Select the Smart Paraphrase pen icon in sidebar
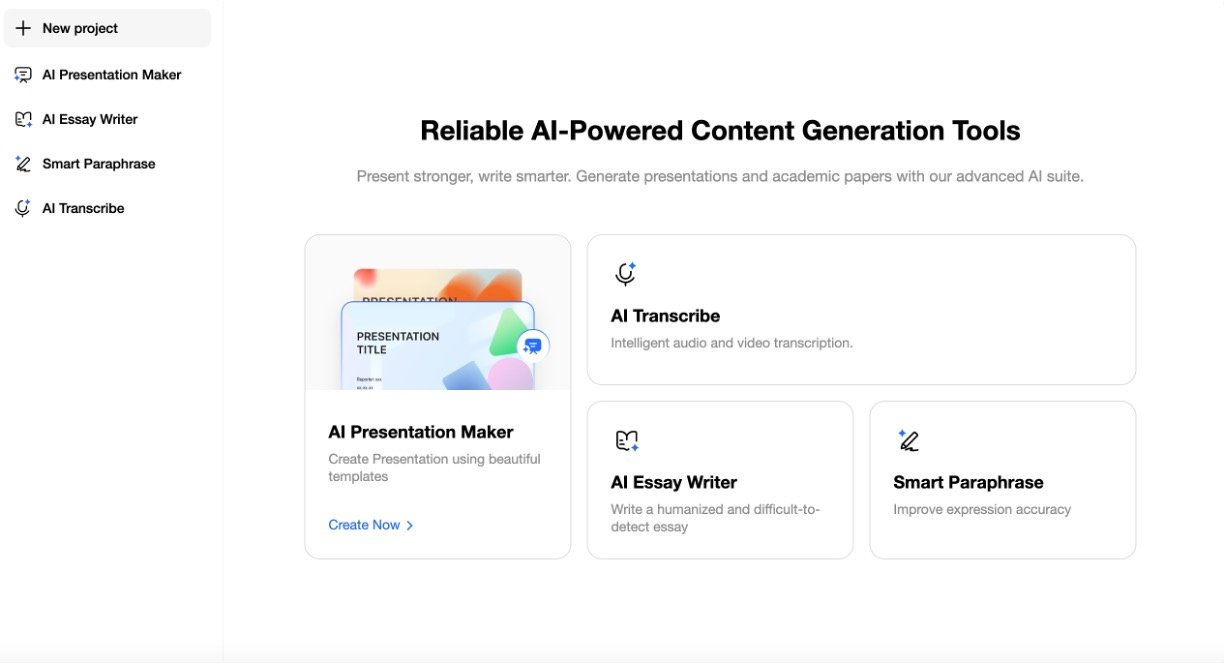 click(x=23, y=163)
